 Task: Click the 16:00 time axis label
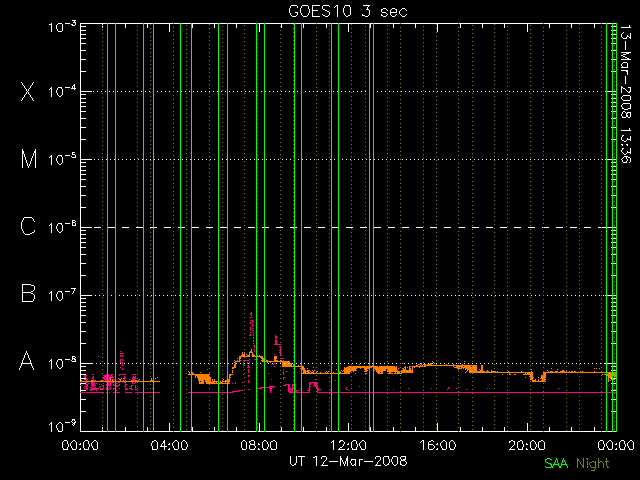[x=438, y=445]
